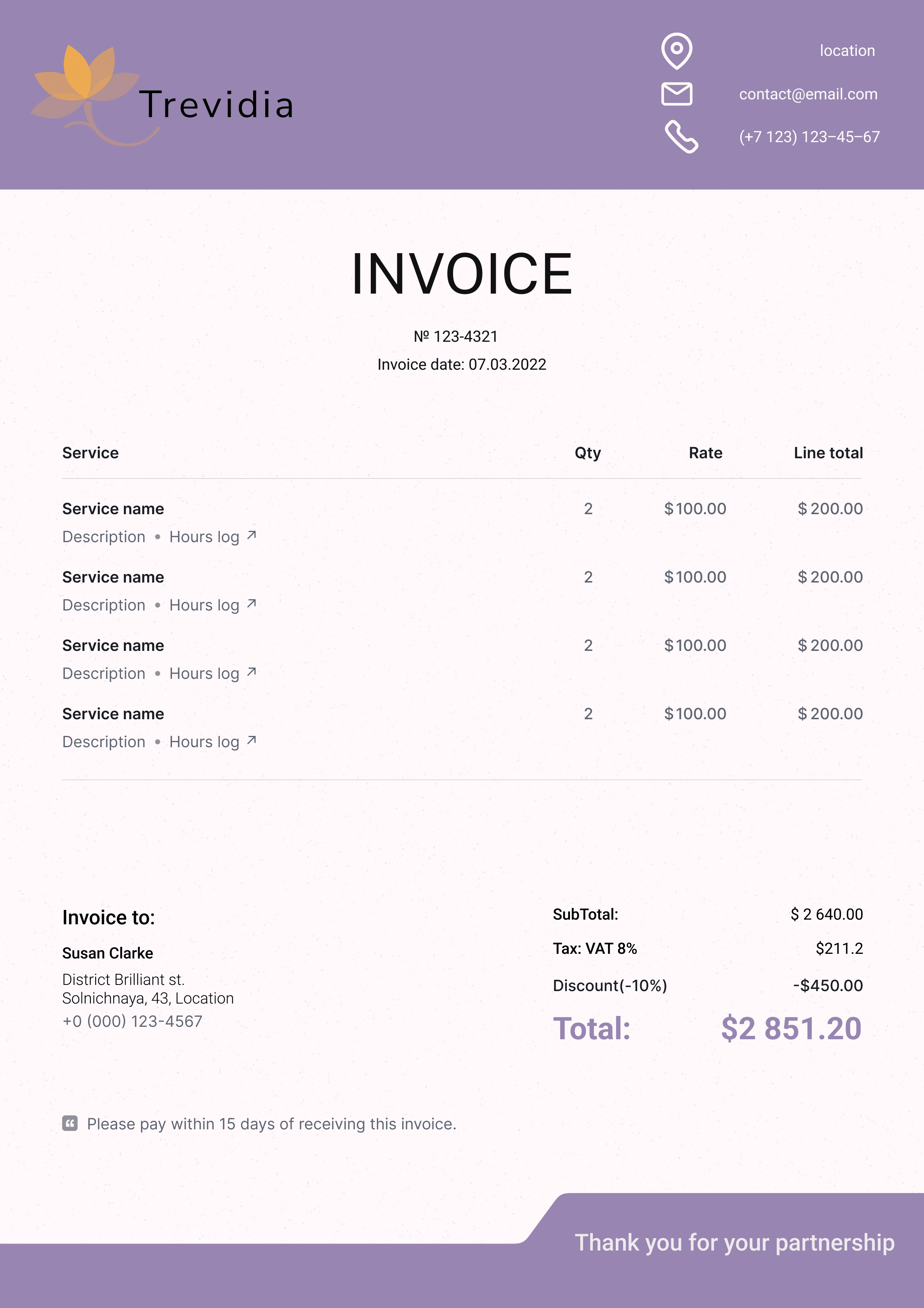Click the Service column header

90,453
